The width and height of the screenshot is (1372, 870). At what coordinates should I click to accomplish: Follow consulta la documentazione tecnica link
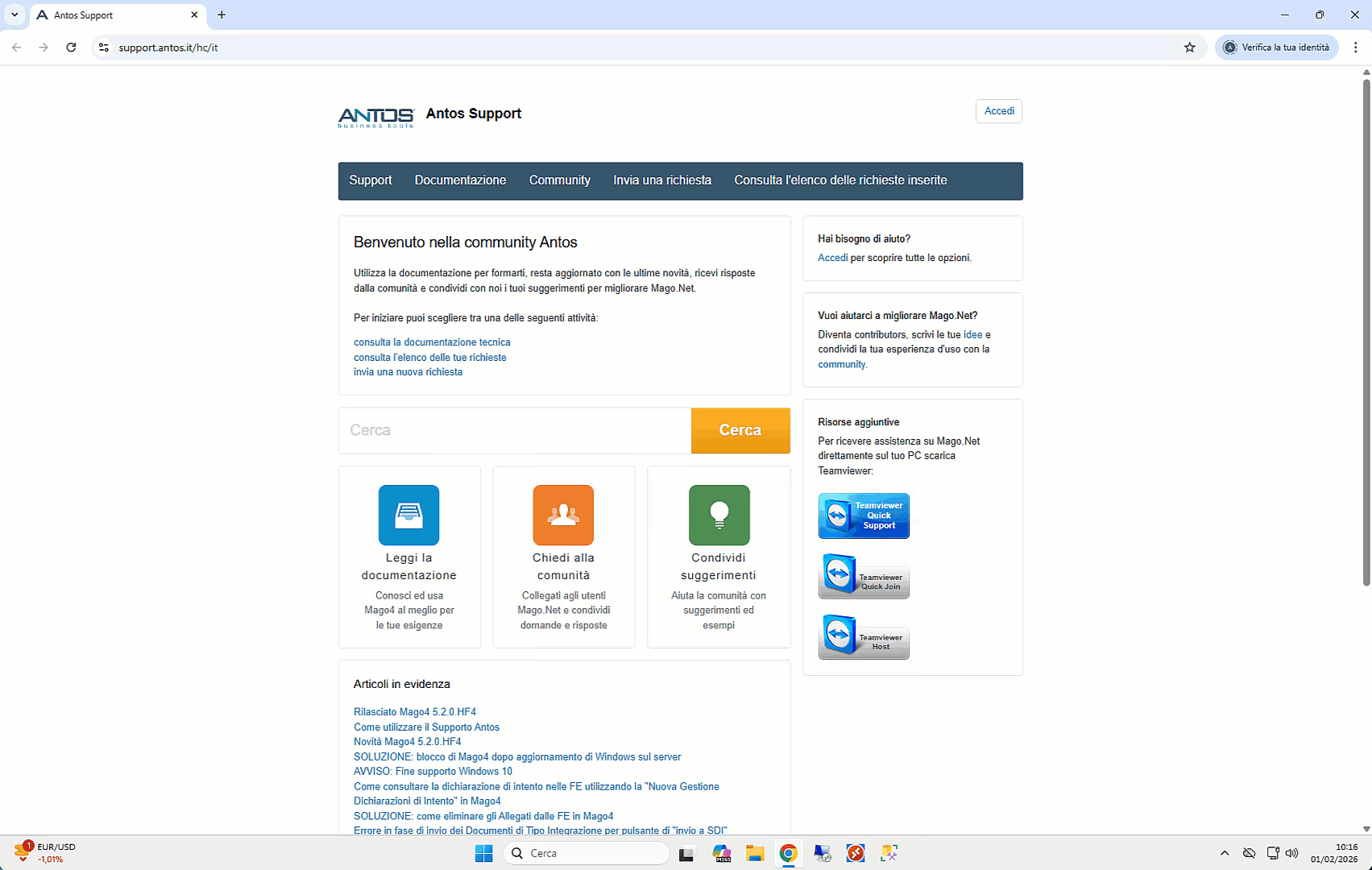click(x=432, y=342)
